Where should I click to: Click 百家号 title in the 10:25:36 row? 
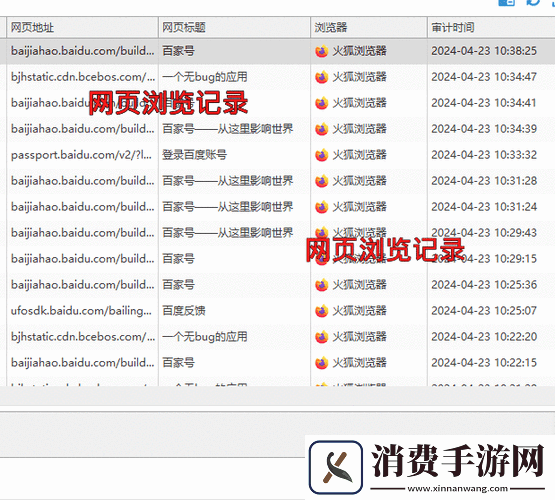click(178, 285)
